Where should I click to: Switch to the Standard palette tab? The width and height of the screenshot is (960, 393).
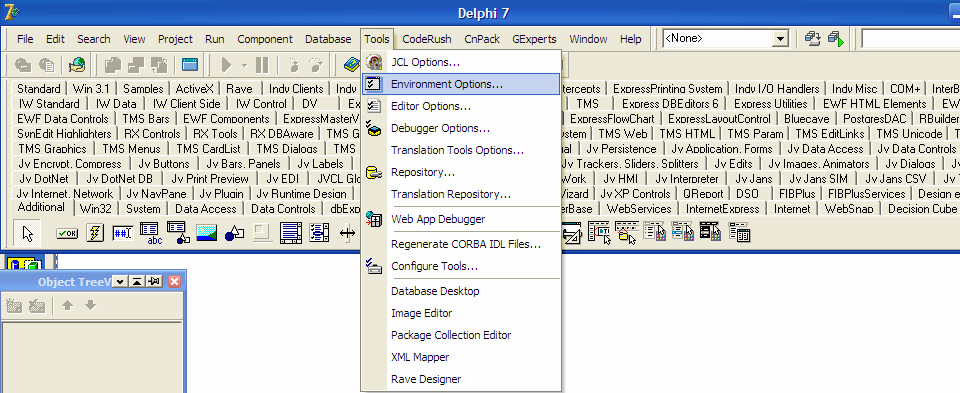[39, 88]
